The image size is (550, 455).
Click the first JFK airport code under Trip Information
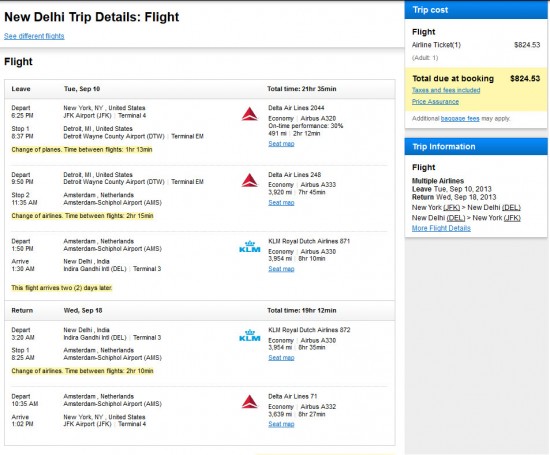[451, 207]
